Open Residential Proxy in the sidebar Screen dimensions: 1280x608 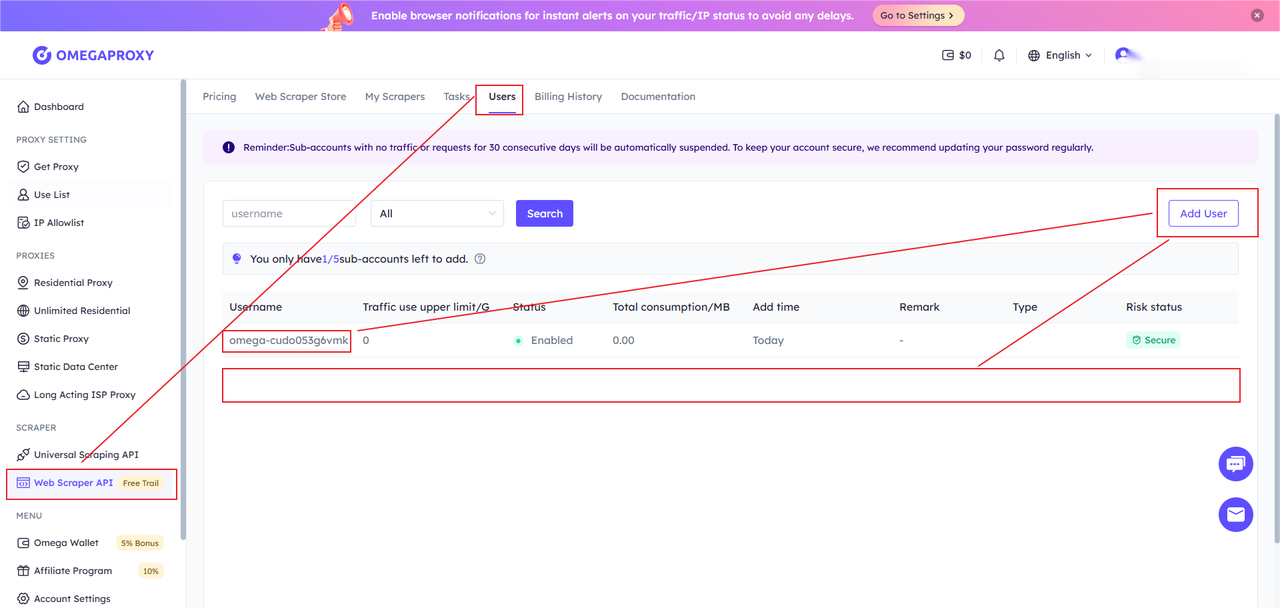73,283
